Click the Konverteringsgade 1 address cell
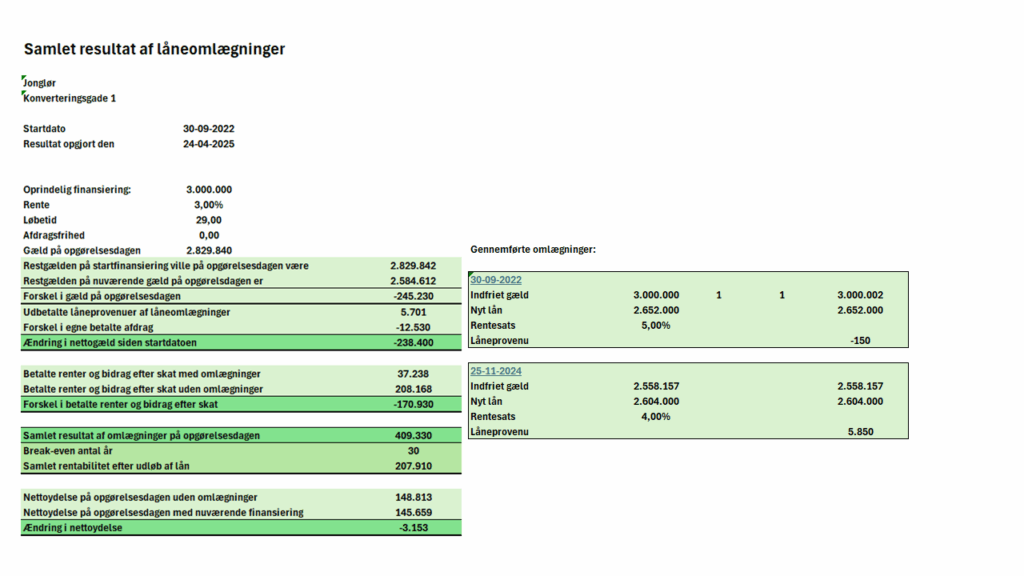This screenshot has width=1024, height=576. click(70, 98)
